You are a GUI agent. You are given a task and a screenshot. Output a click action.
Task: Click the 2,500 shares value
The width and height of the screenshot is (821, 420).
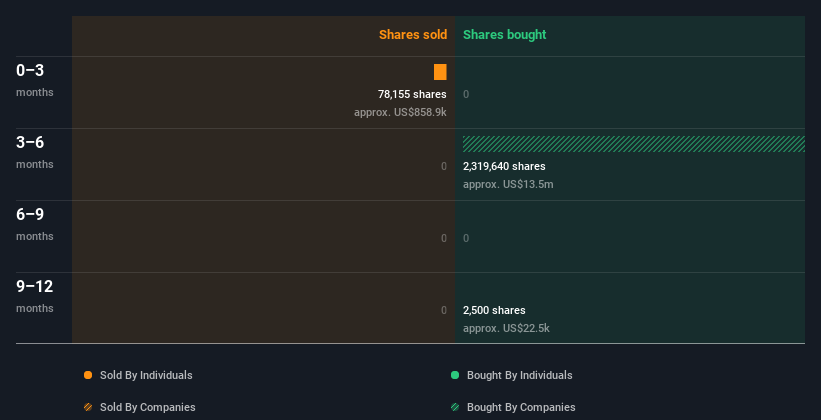tap(494, 310)
